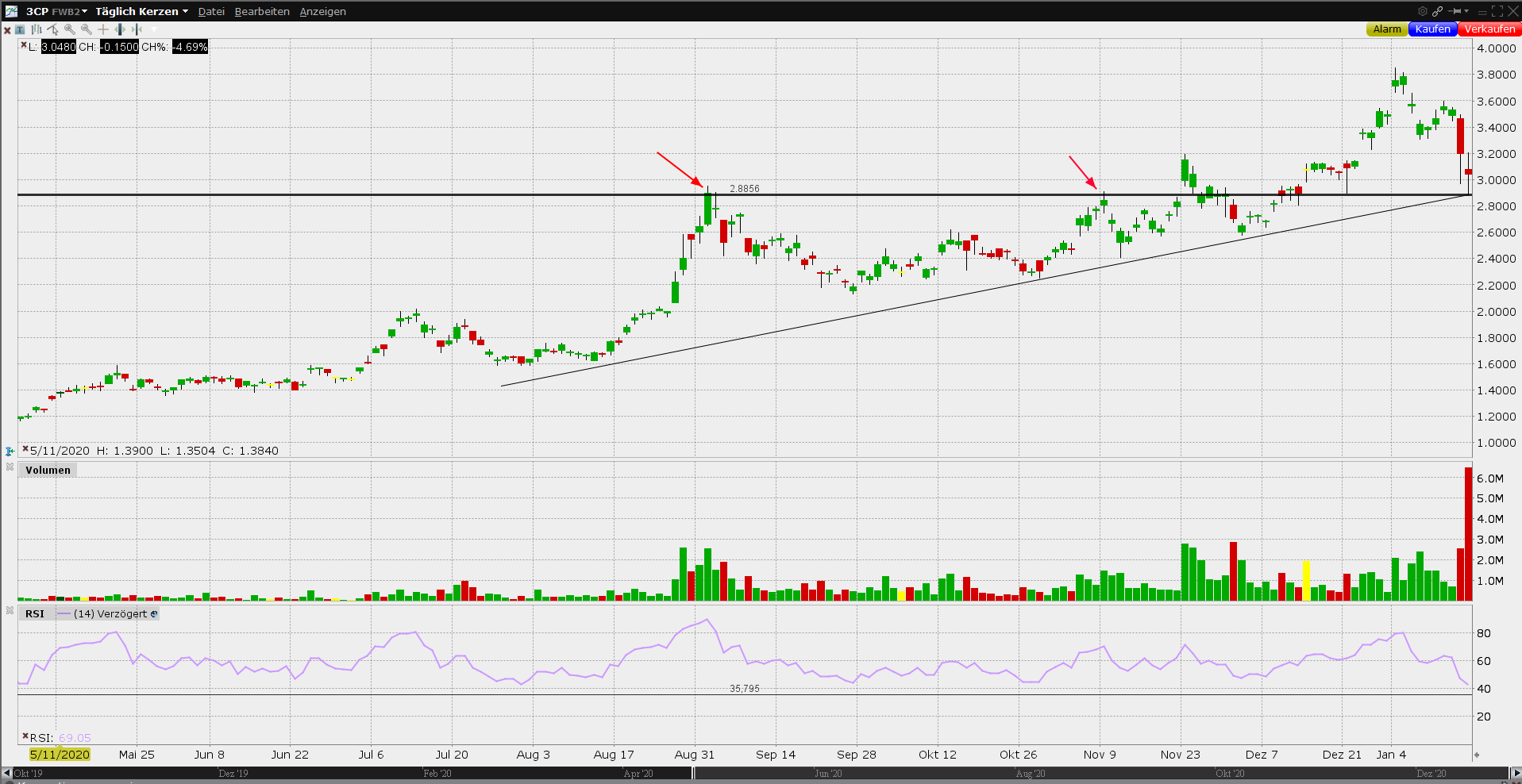Open the Täglich Kerzen timeframe dropdown
This screenshot has width=1522, height=784.
point(141,11)
